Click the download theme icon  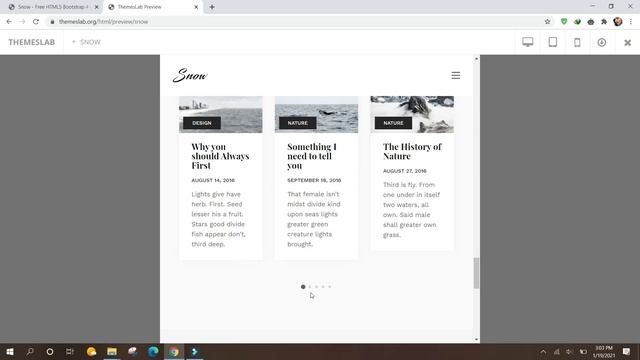coord(602,42)
